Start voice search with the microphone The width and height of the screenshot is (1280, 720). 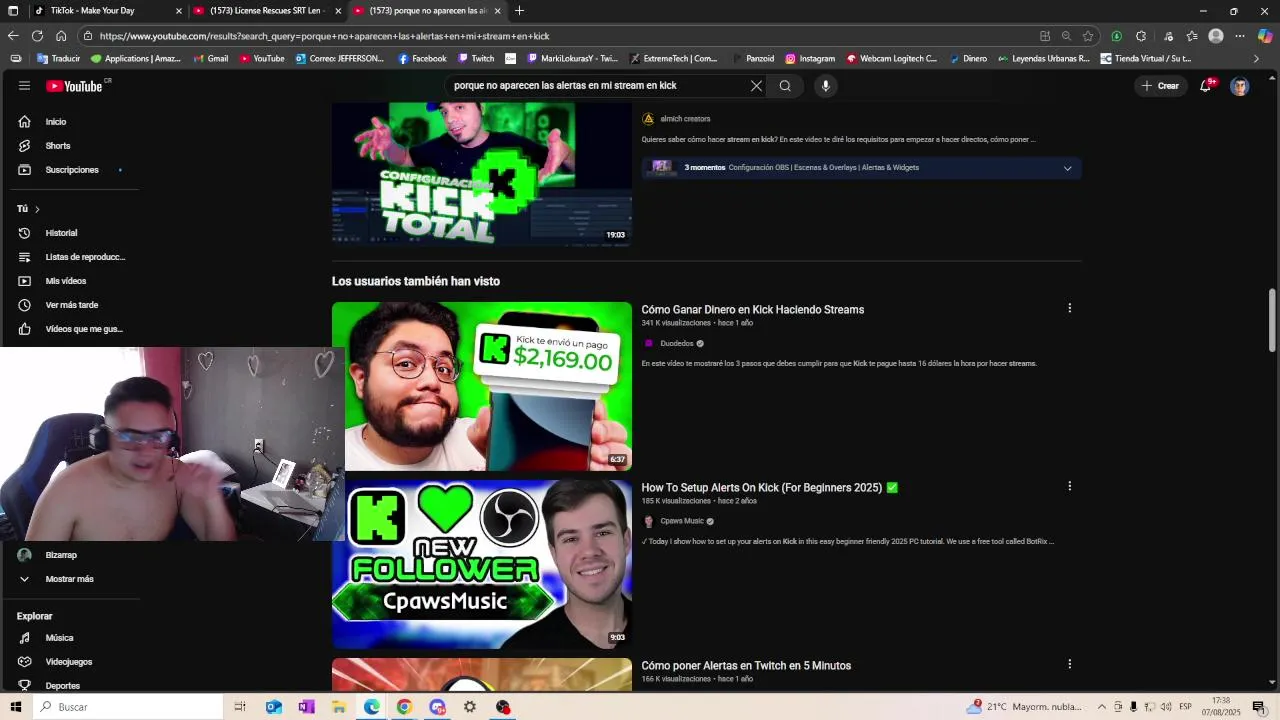tap(825, 86)
